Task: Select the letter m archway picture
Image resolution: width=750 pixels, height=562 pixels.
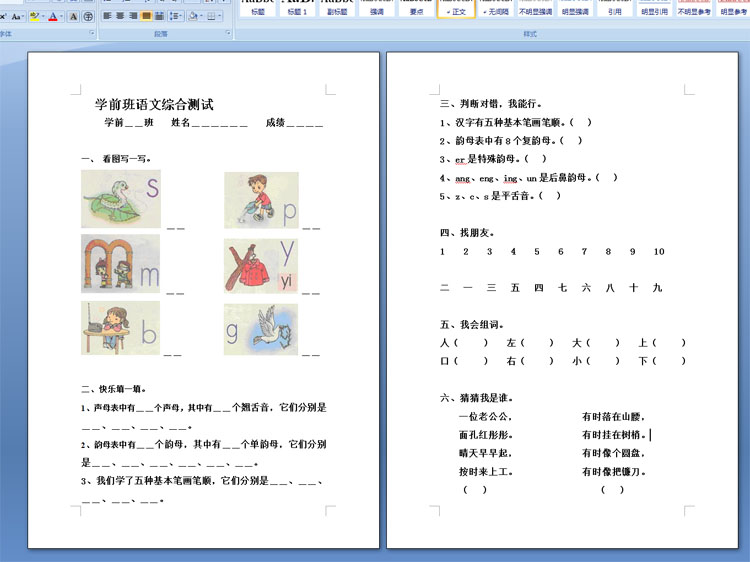Action: (121, 264)
